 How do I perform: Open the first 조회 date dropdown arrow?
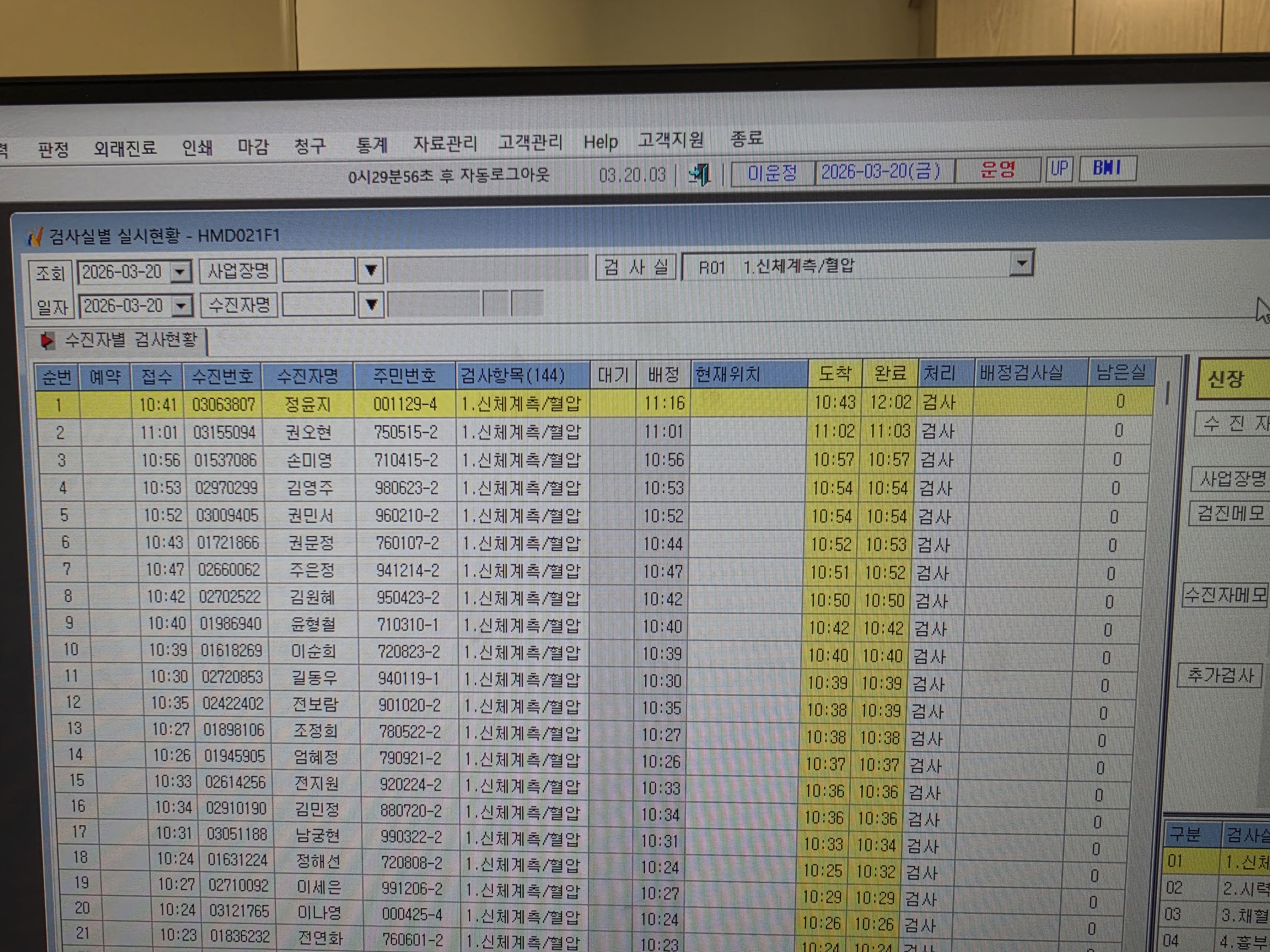click(181, 272)
